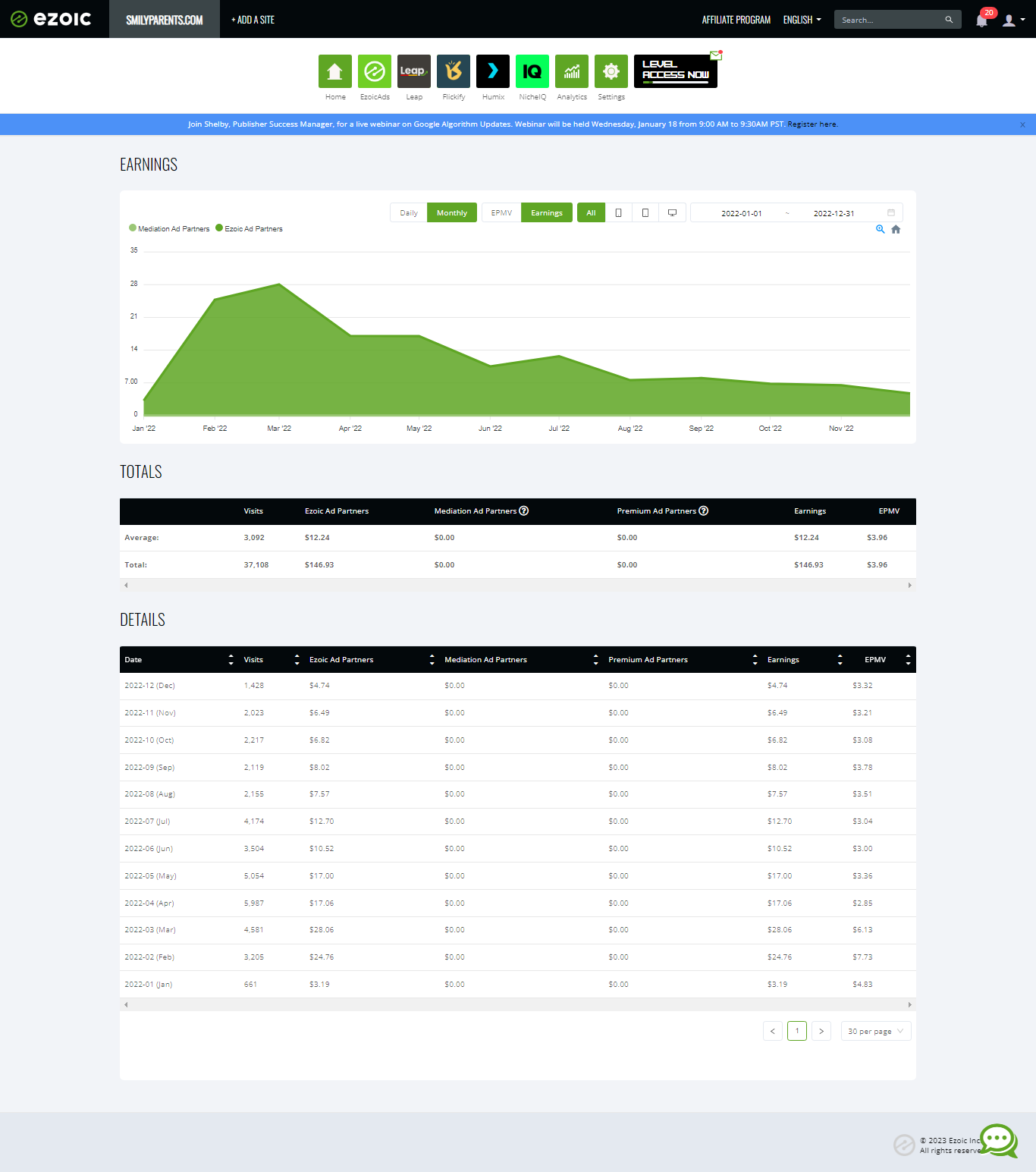Toggle Ezoic Ad Partners legend series
Viewport: 1036px width, 1172px height.
(x=249, y=228)
